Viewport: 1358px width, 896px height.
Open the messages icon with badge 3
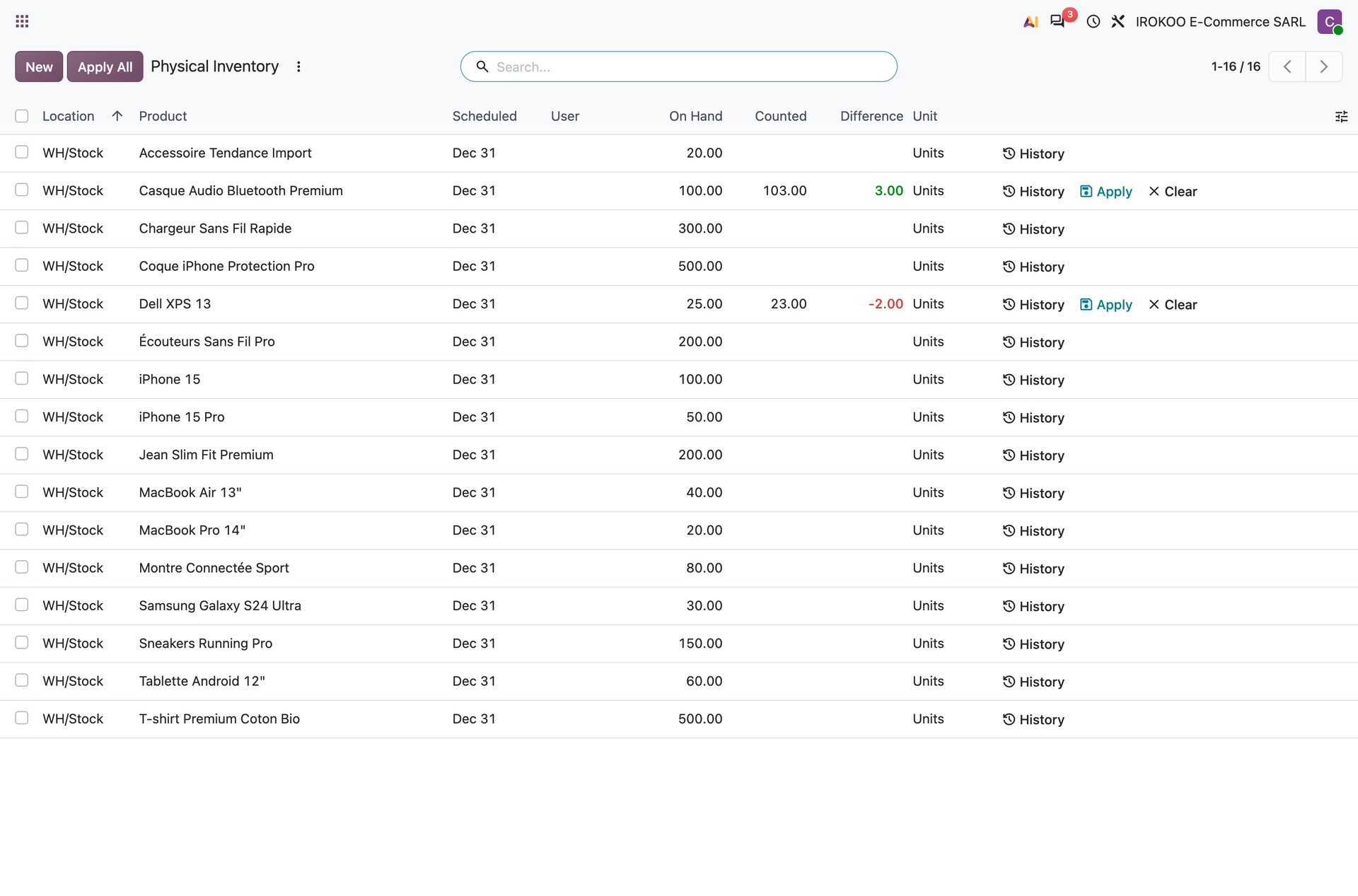coord(1058,21)
